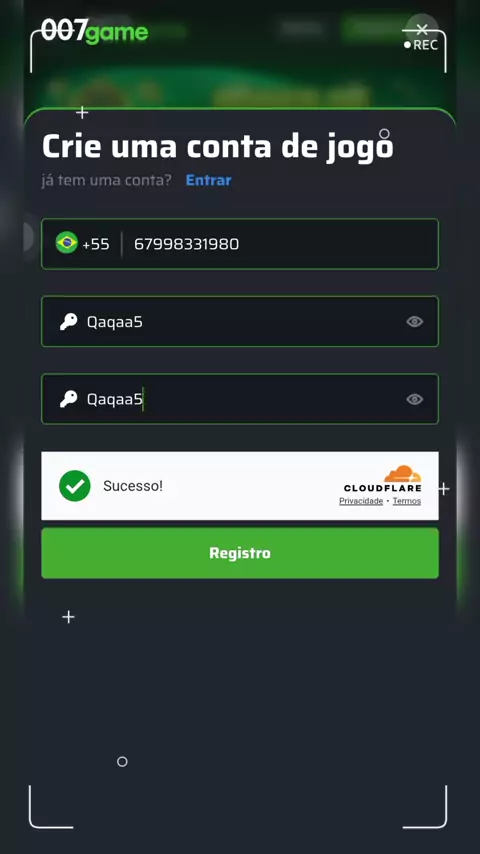Image resolution: width=480 pixels, height=854 pixels.
Task: Click the Crie uma conta de jogo heading
Action: pos(217,147)
